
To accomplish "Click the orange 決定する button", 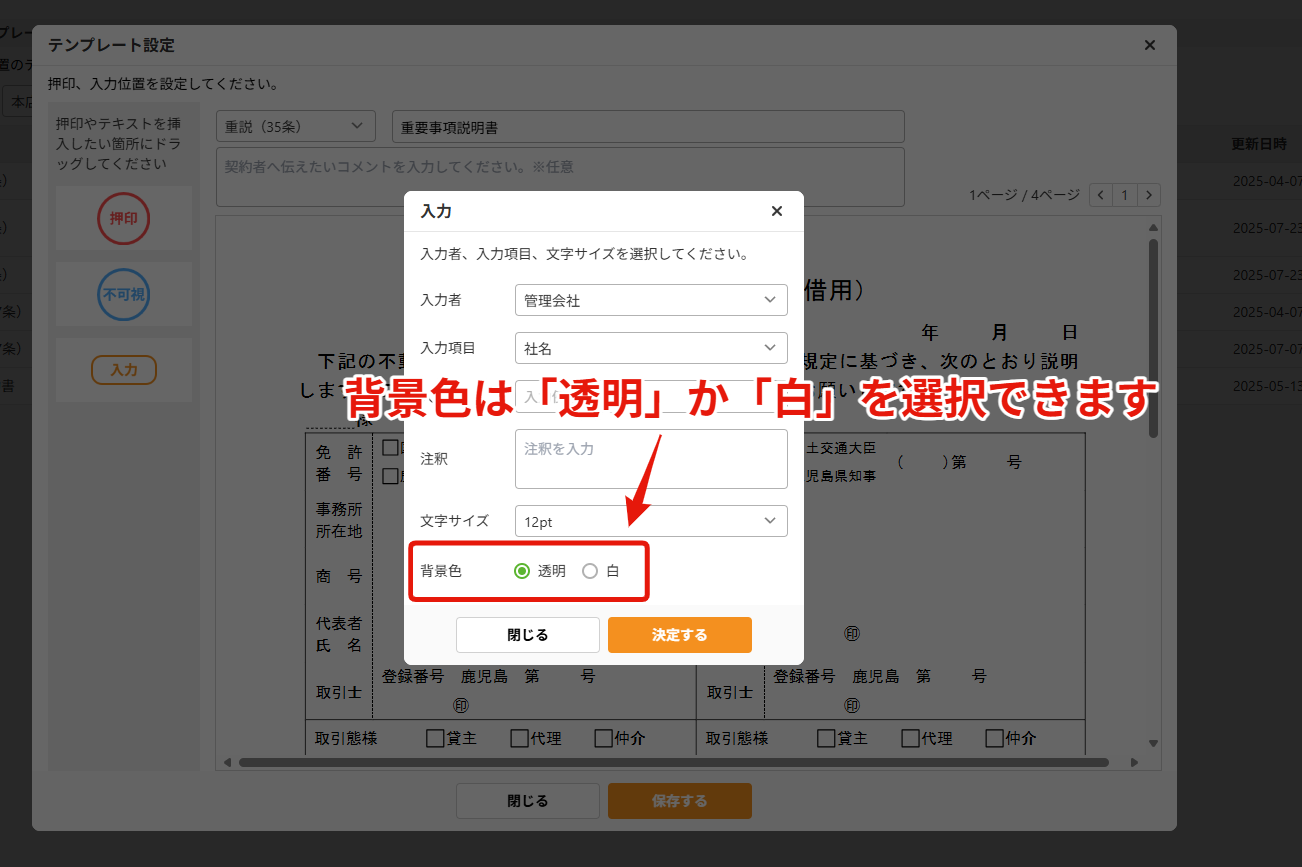I will tap(680, 635).
